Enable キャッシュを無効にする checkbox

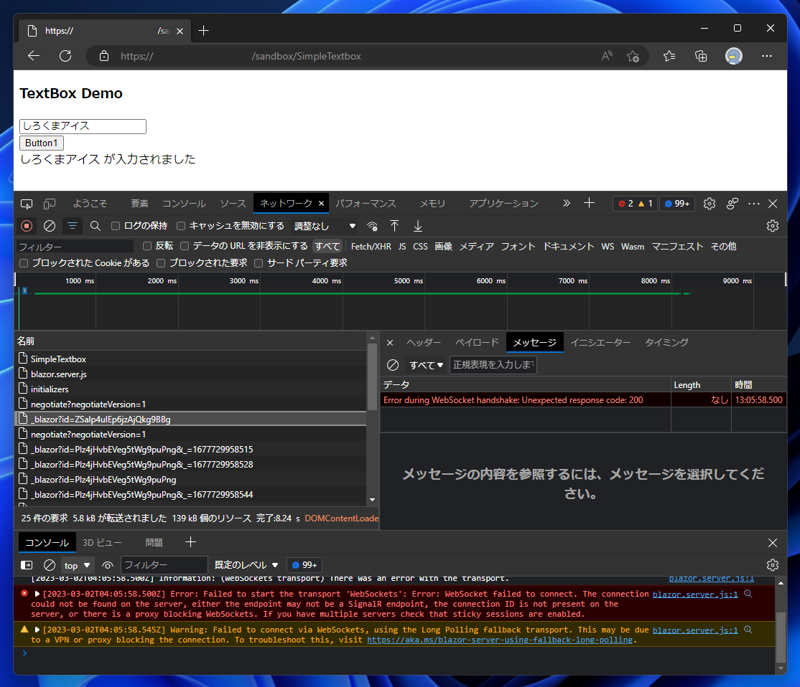click(181, 225)
